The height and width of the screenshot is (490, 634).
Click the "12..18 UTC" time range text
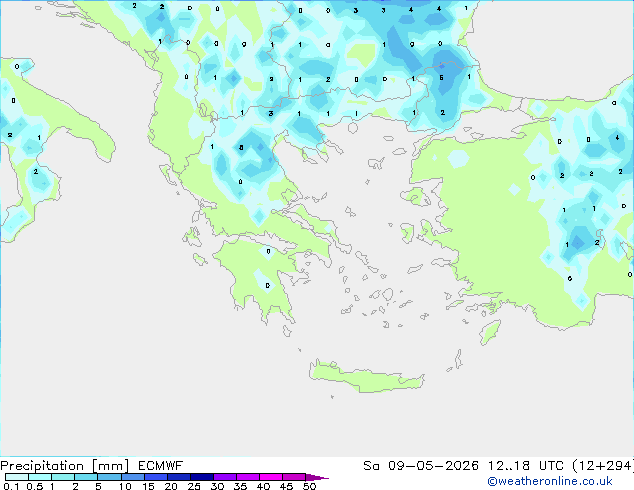coord(526,466)
